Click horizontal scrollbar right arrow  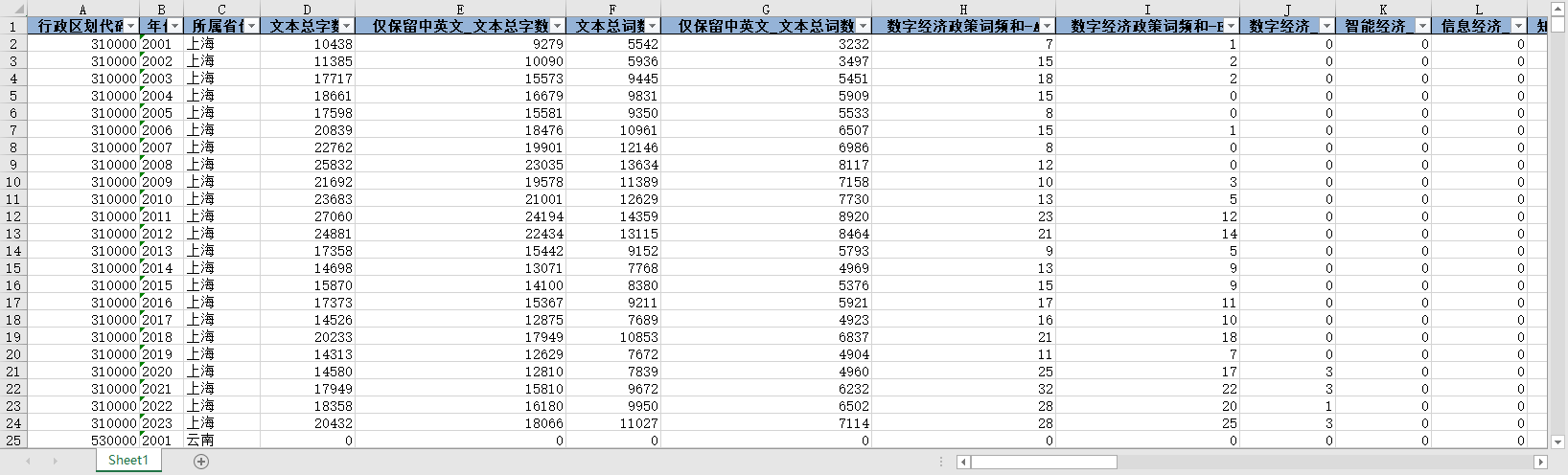[x=1541, y=463]
